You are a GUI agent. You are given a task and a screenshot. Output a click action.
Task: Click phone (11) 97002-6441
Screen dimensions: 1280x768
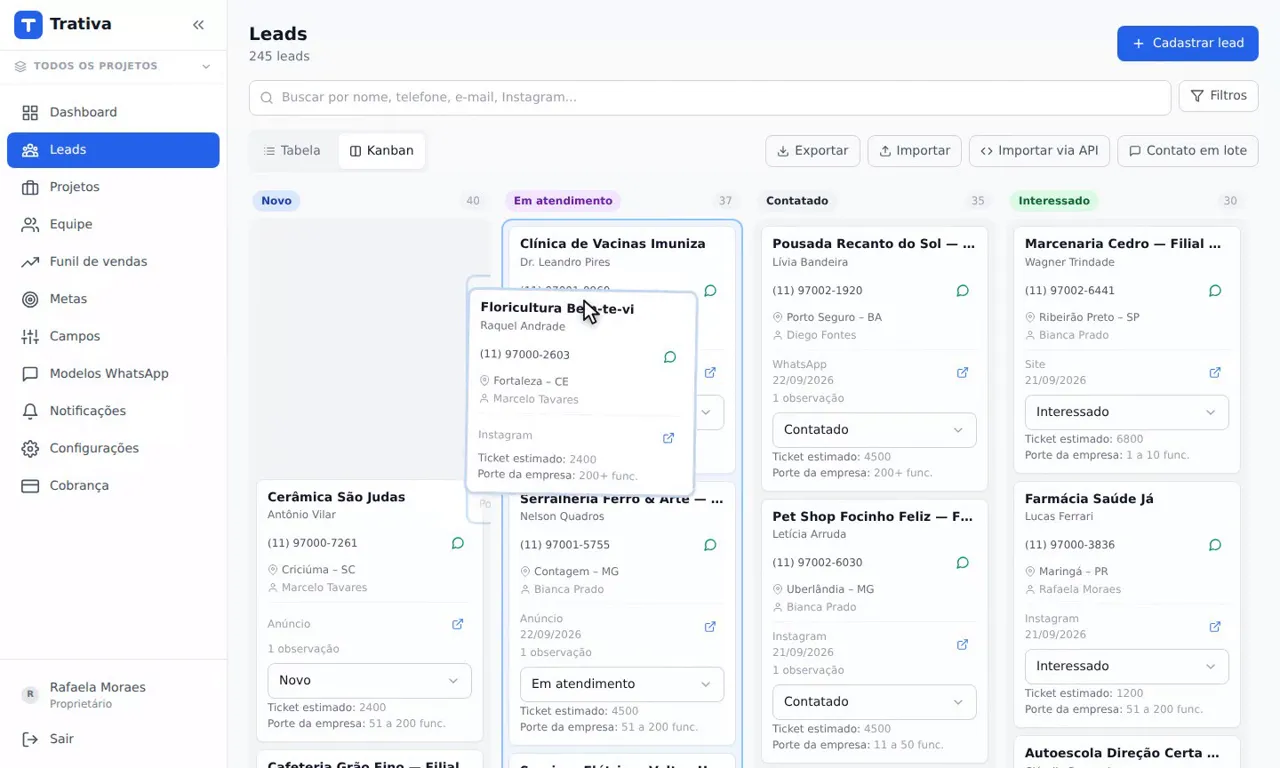pos(1070,291)
